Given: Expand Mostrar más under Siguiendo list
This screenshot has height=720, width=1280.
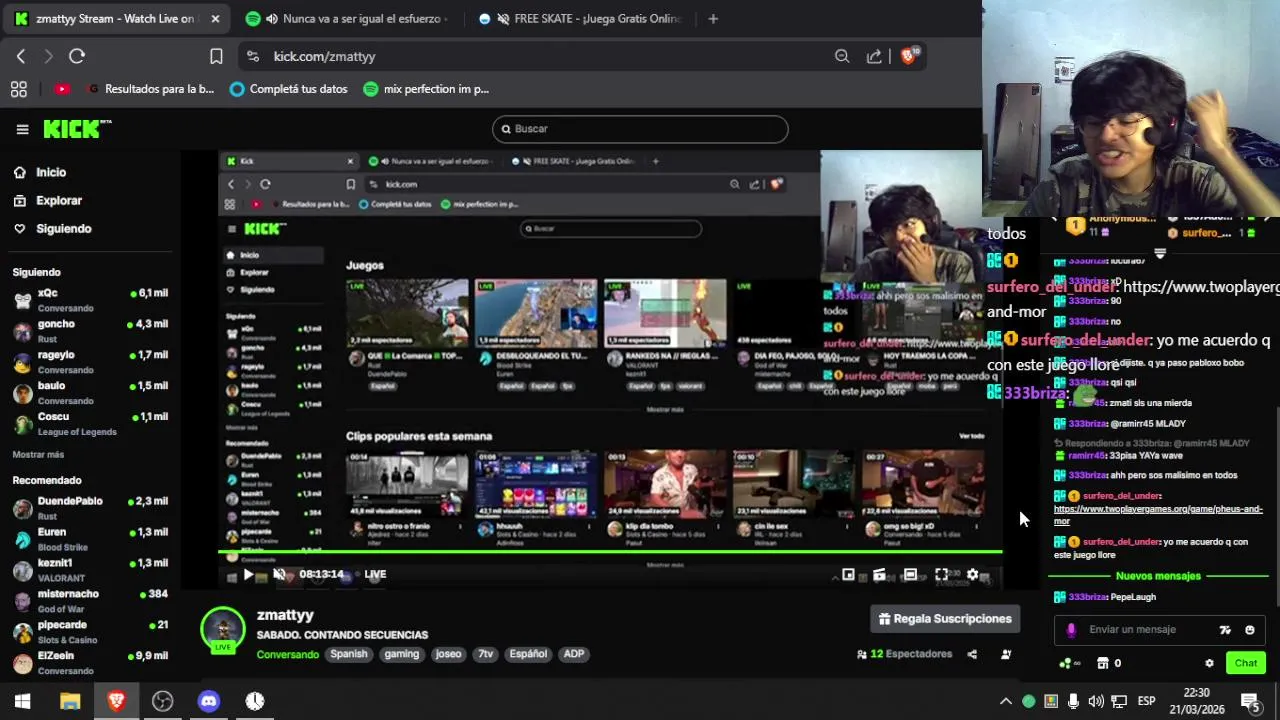Looking at the screenshot, I should click(38, 454).
